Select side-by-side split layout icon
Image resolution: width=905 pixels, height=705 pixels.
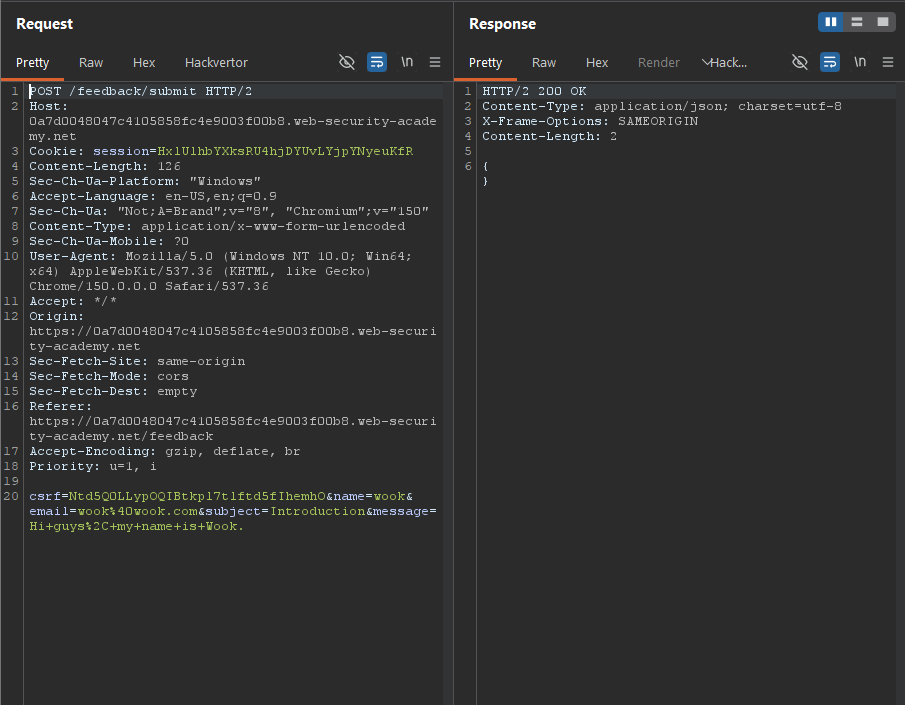[831, 22]
